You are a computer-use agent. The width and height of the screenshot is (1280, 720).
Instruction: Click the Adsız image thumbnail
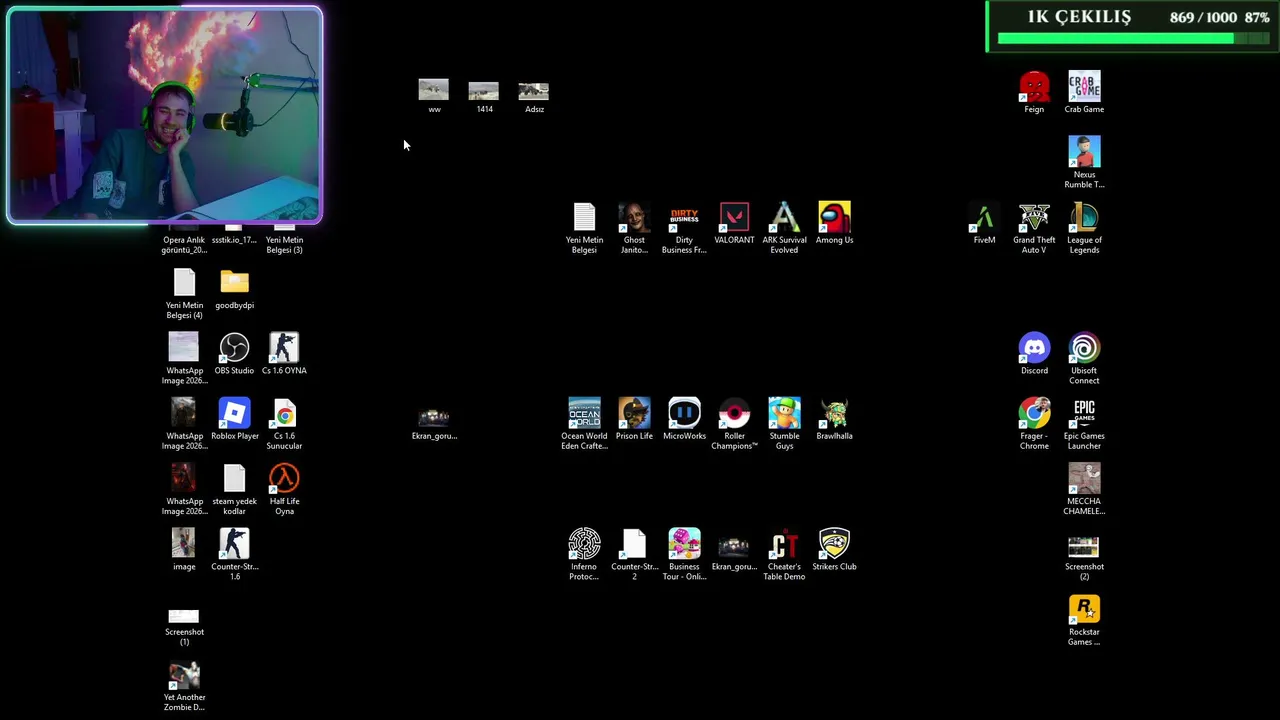(x=534, y=90)
